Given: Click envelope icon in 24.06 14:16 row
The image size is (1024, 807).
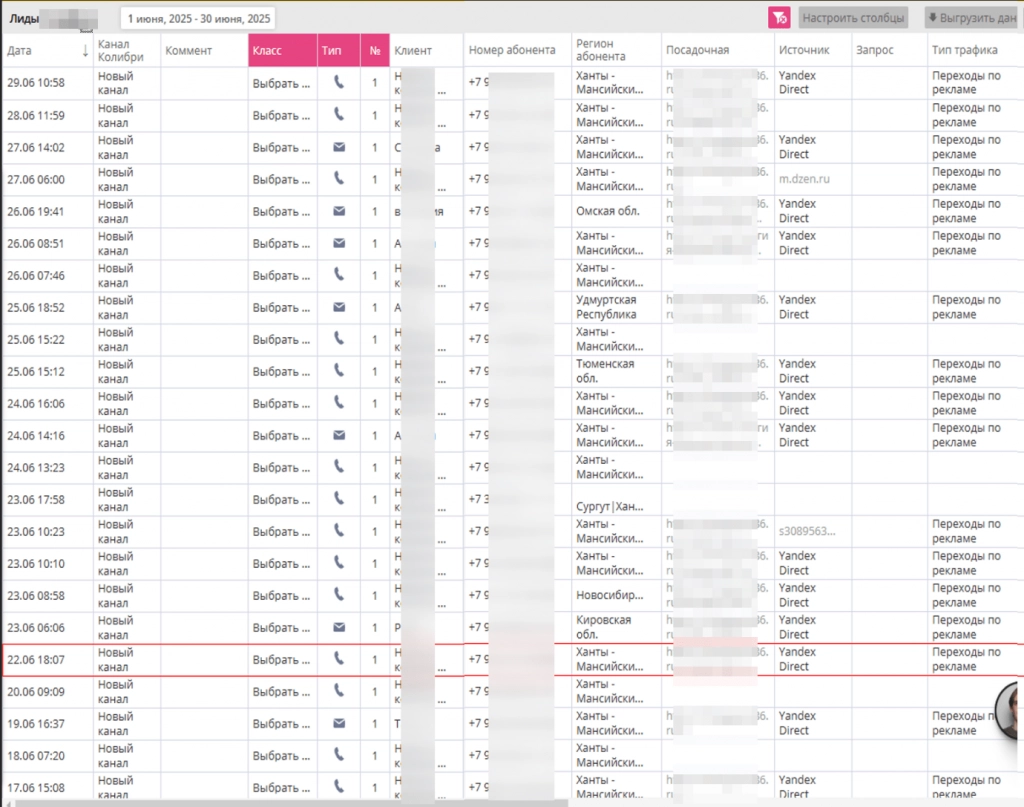Looking at the screenshot, I should click(x=339, y=435).
